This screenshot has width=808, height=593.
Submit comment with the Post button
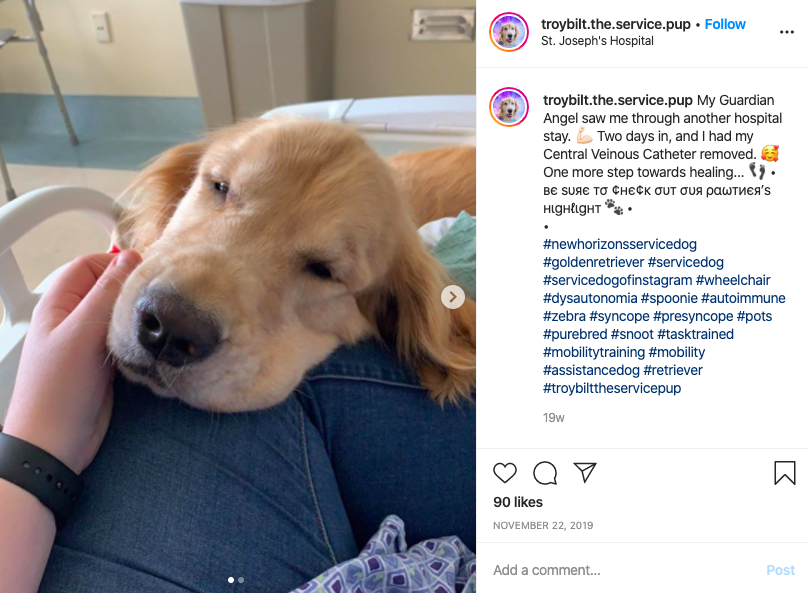click(x=780, y=570)
